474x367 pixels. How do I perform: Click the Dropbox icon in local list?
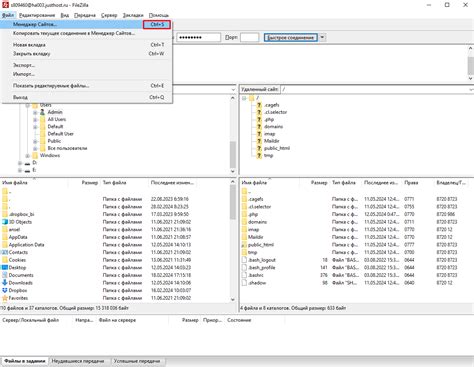click(x=5, y=290)
